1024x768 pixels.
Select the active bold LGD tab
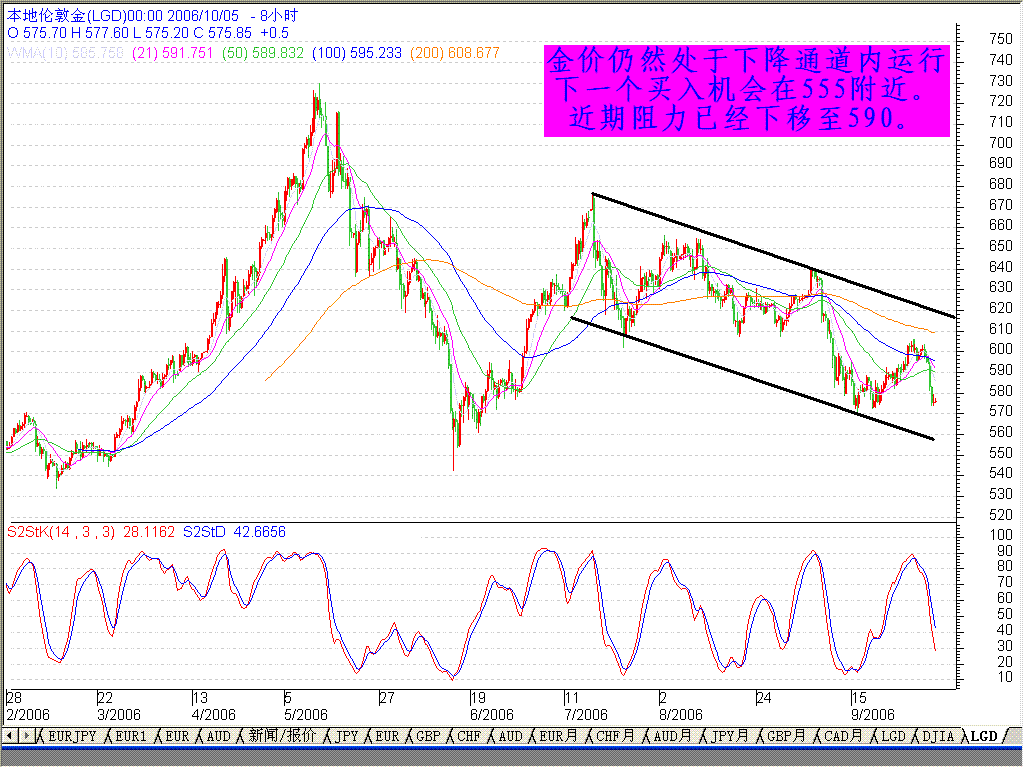pyautogui.click(x=984, y=736)
